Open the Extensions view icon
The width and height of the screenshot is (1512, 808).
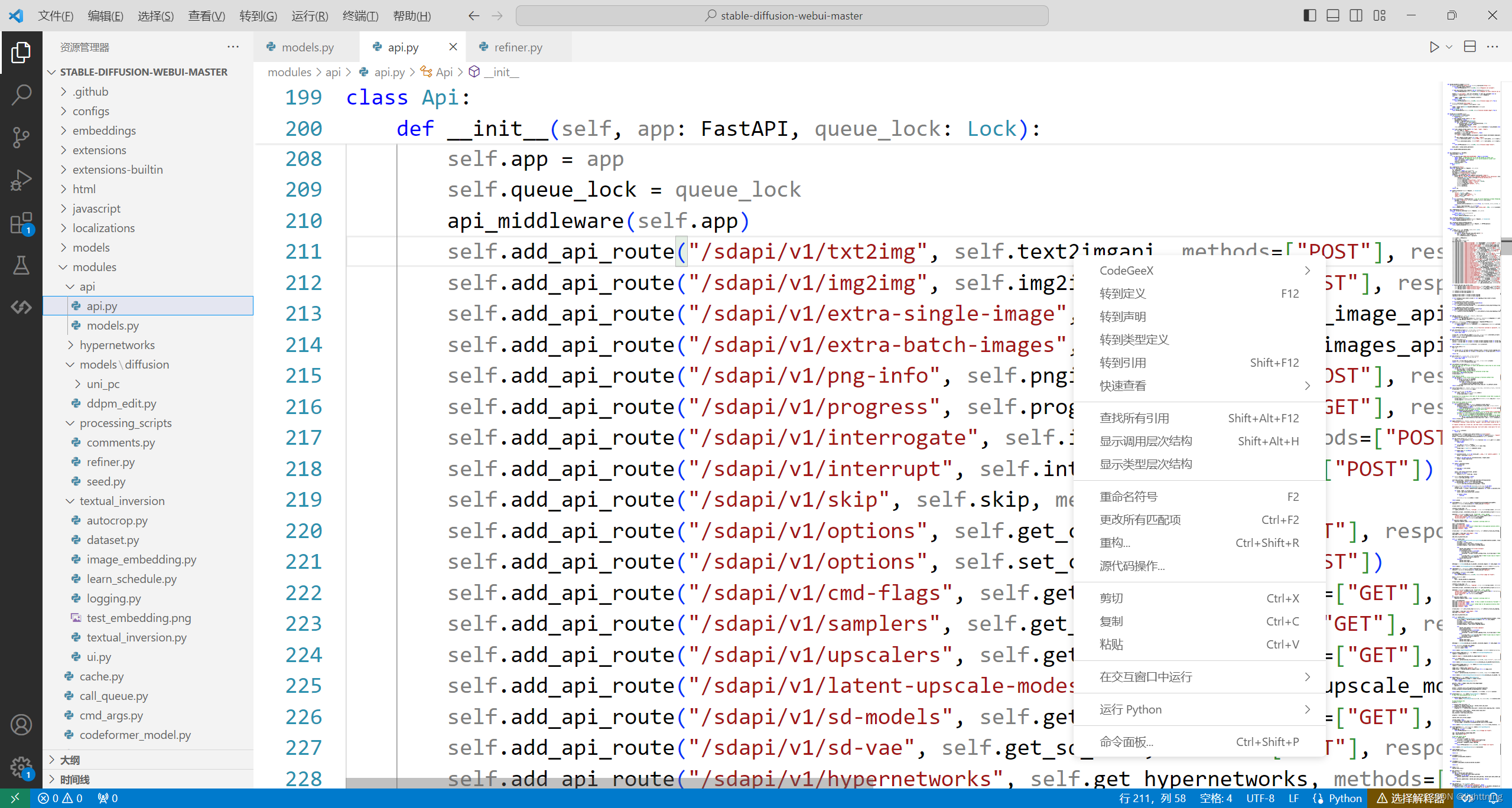(21, 223)
